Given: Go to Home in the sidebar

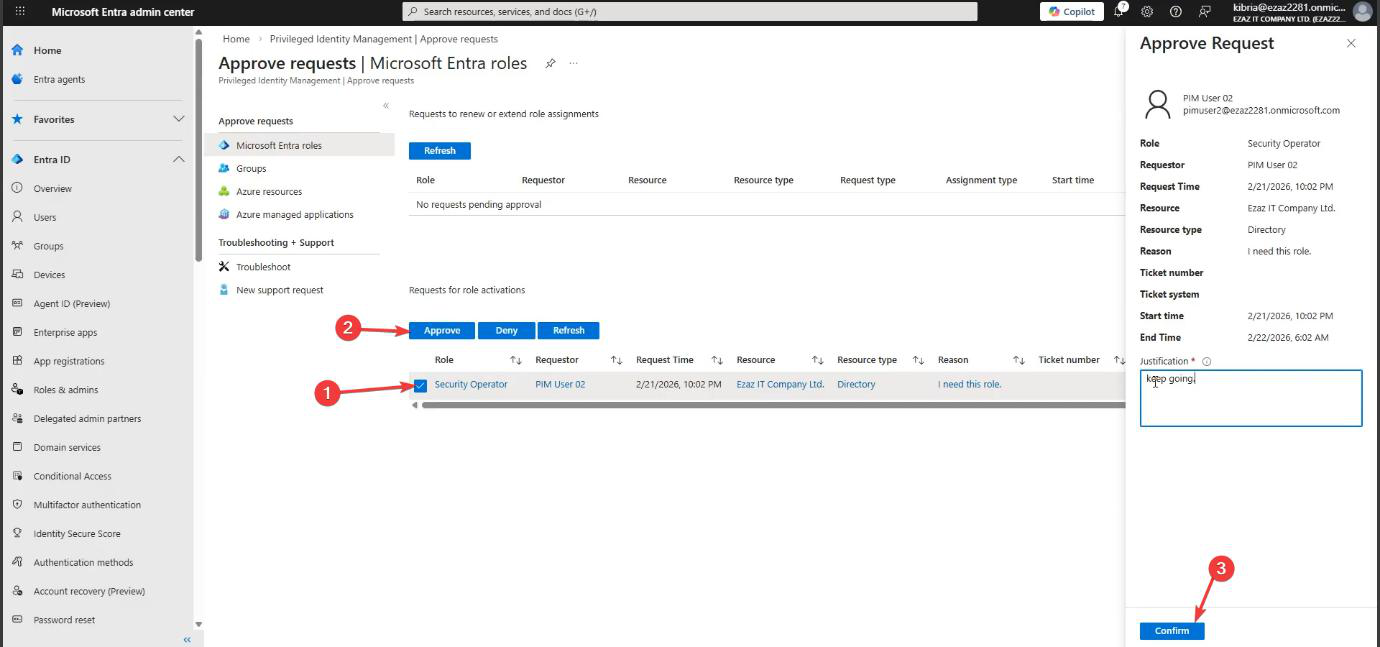Looking at the screenshot, I should pos(47,50).
